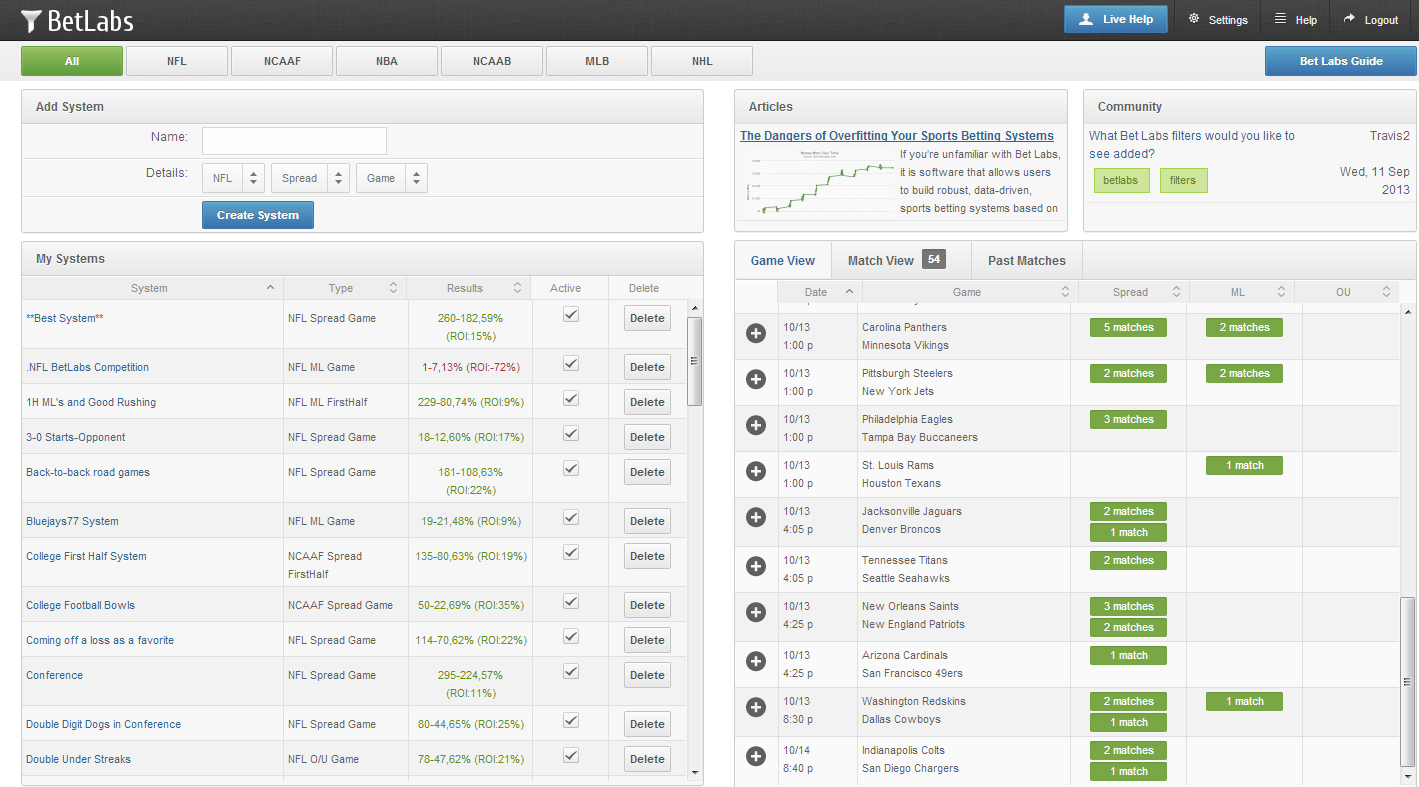Screen dimensions: 1419x787
Task: Toggle Active for **Best System**
Action: click(570, 314)
